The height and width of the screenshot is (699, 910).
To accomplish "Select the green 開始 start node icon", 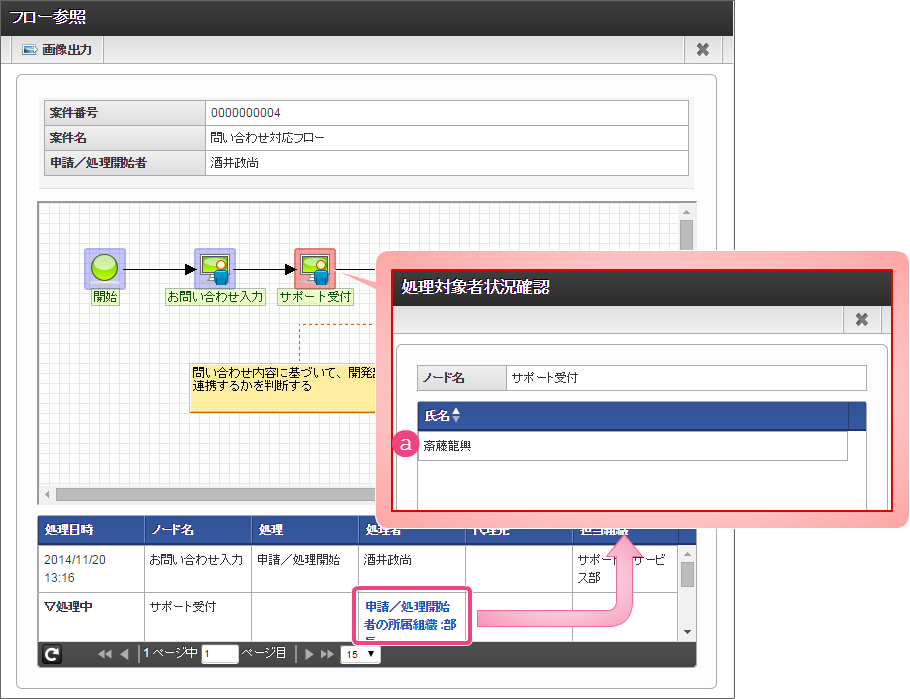I will pos(105,268).
